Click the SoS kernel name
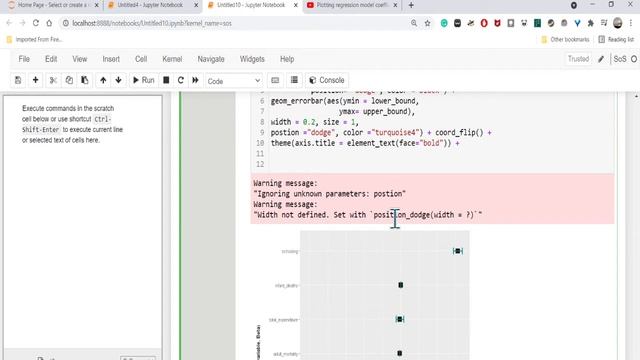 pyautogui.click(x=620, y=59)
